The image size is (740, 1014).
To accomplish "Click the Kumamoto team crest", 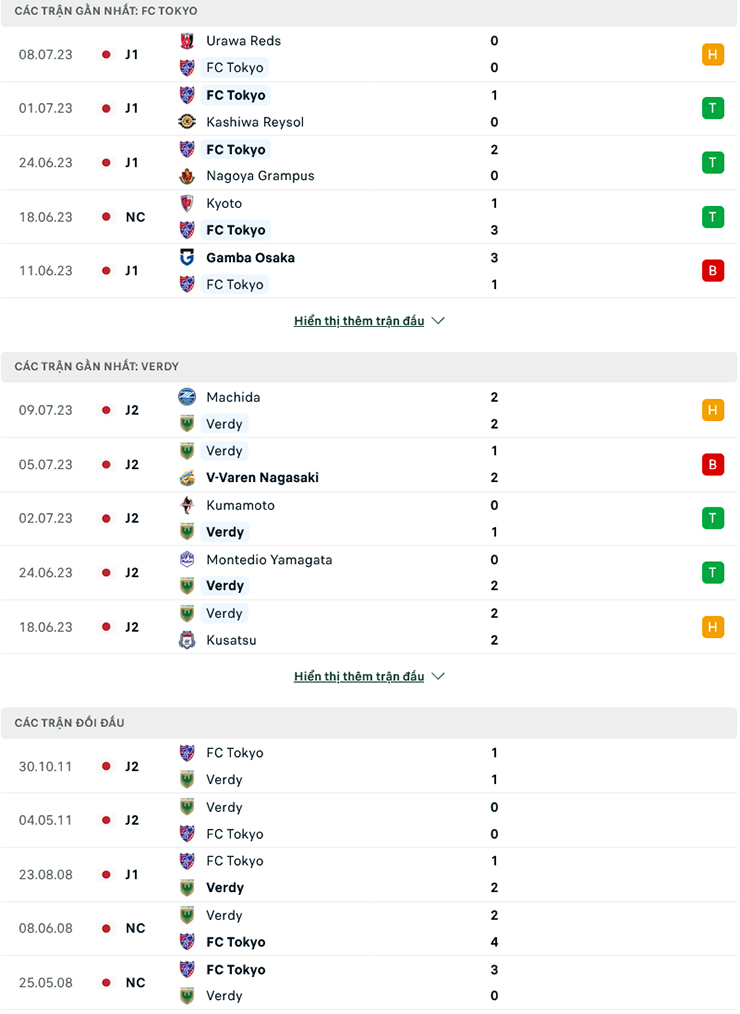I will point(187,505).
